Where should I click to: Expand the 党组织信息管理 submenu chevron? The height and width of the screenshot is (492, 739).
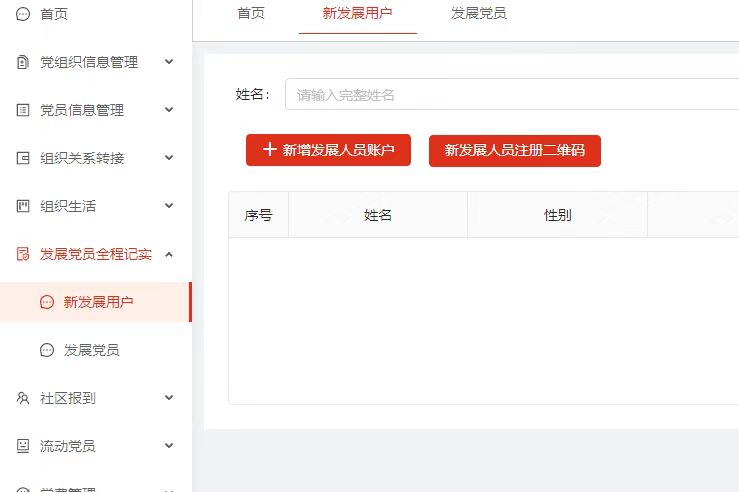[168, 62]
